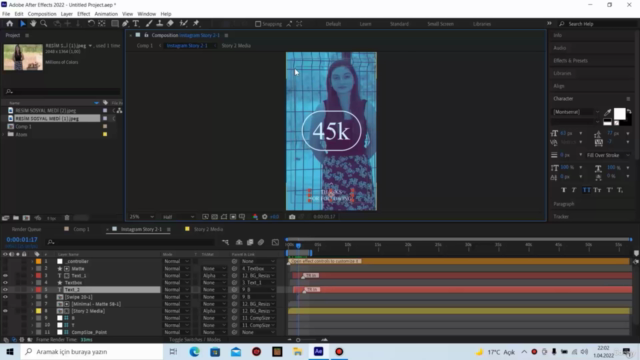Image resolution: width=640 pixels, height=360 pixels.
Task: Select the Clone Stamp tool
Action: pyautogui.click(x=160, y=24)
